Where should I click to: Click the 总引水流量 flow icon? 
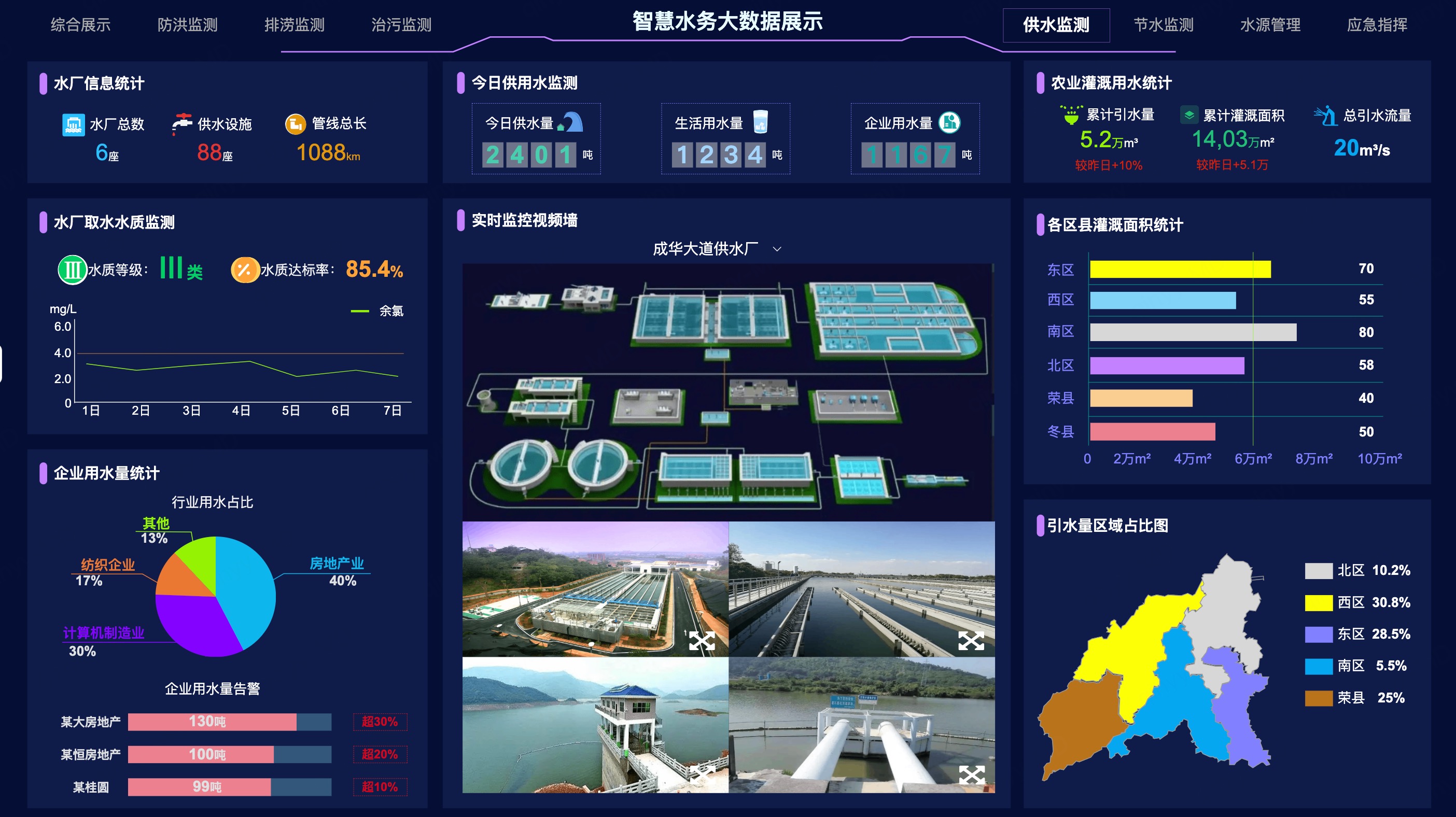click(1325, 116)
